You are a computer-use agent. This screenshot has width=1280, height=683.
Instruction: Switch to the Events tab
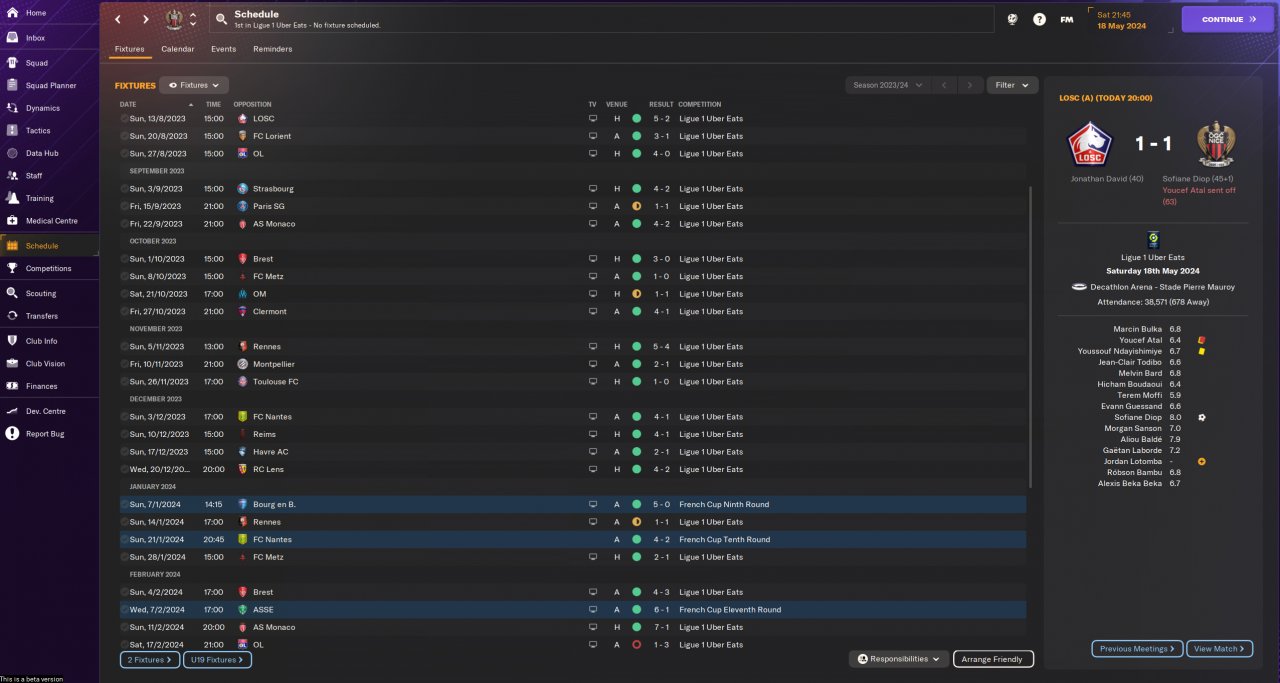coord(224,49)
